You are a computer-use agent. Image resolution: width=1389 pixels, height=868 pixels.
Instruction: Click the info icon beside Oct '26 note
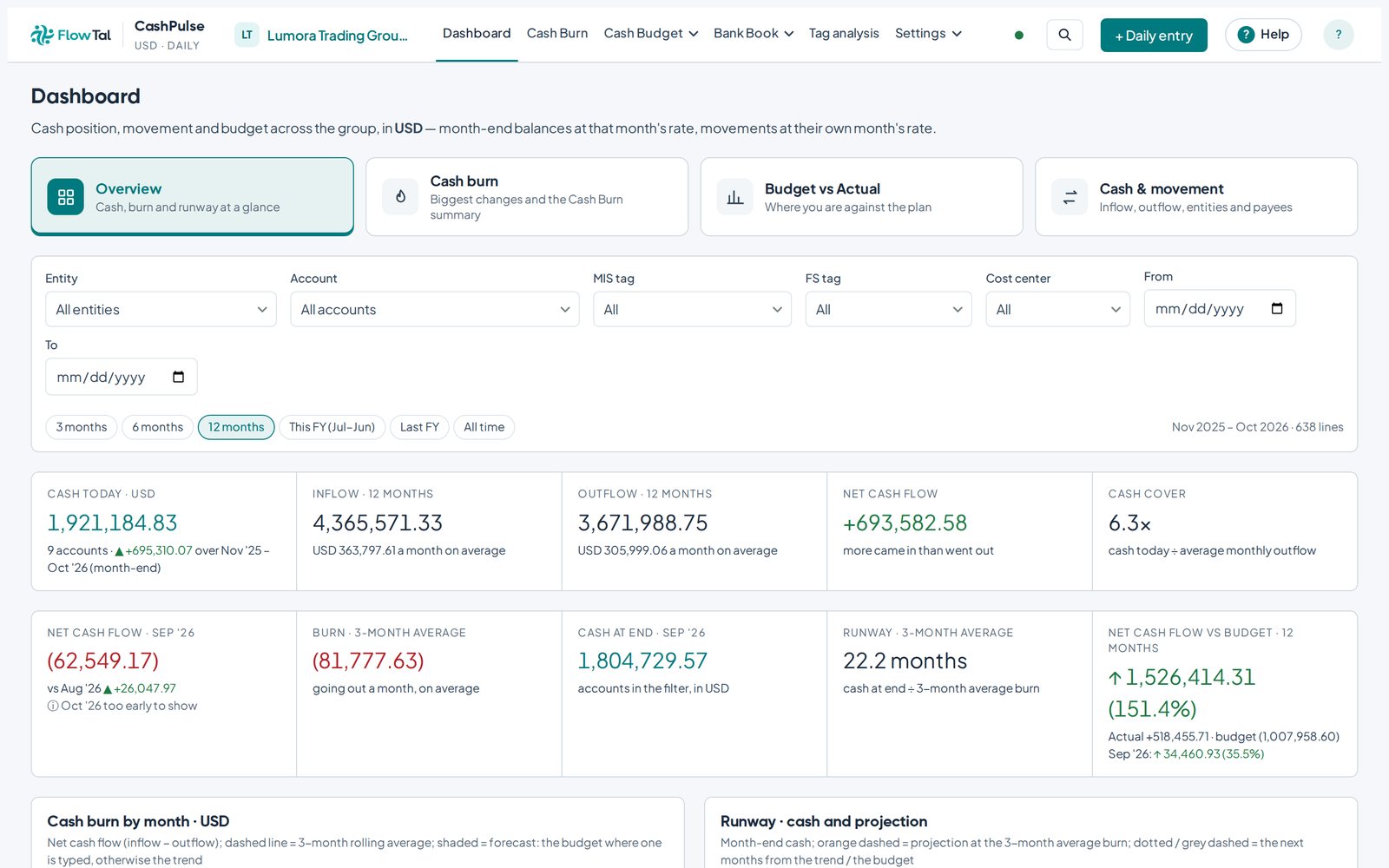pos(53,706)
